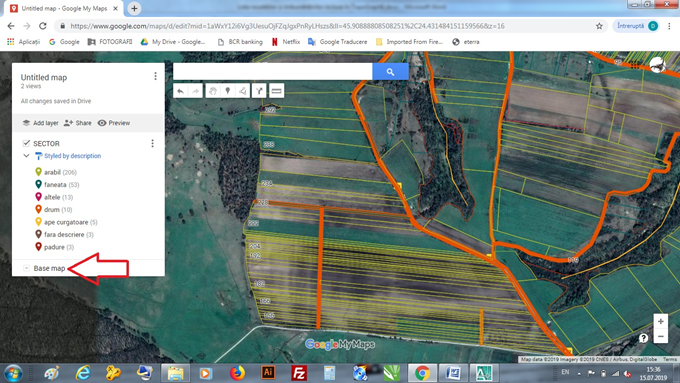Open the Aplicații apps shortcut

pos(24,42)
